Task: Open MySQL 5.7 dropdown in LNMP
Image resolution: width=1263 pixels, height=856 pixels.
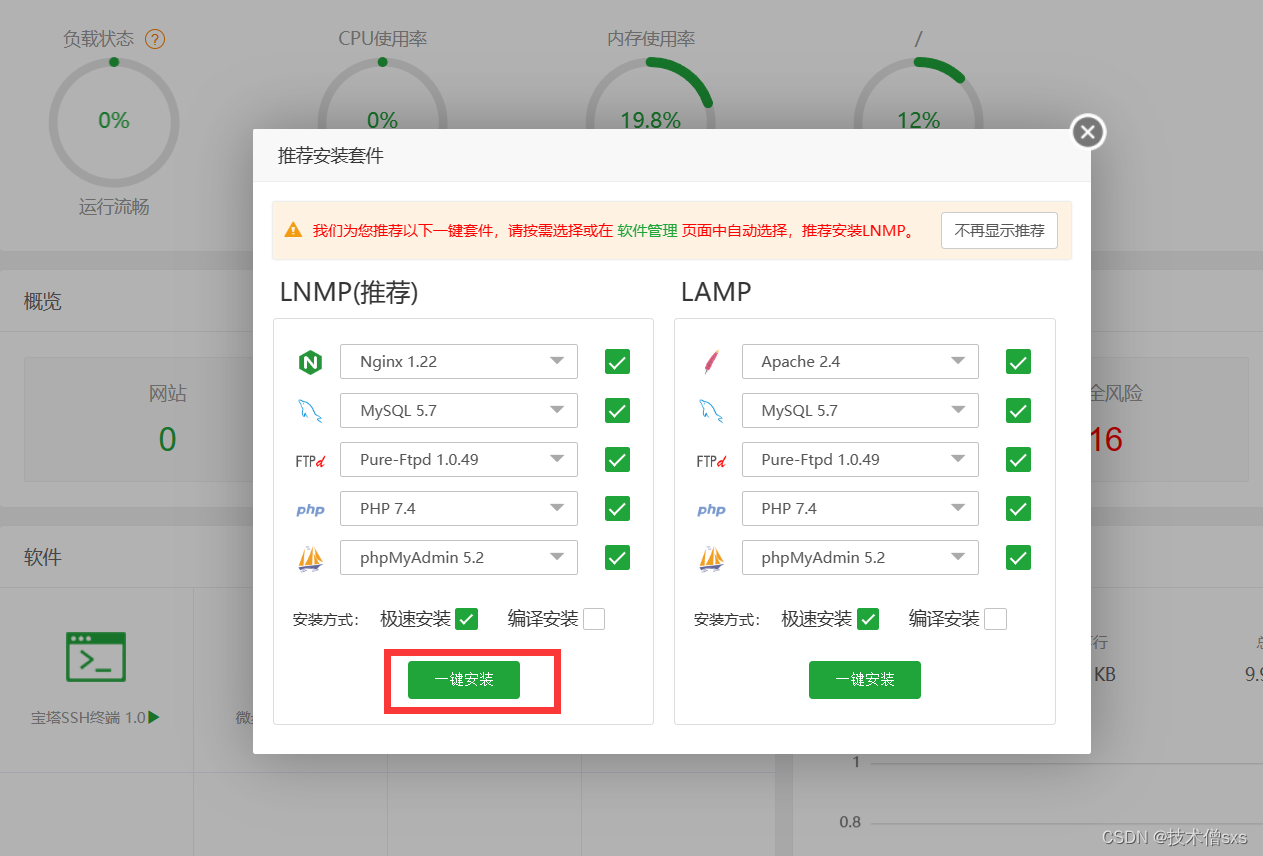Action: (x=459, y=410)
